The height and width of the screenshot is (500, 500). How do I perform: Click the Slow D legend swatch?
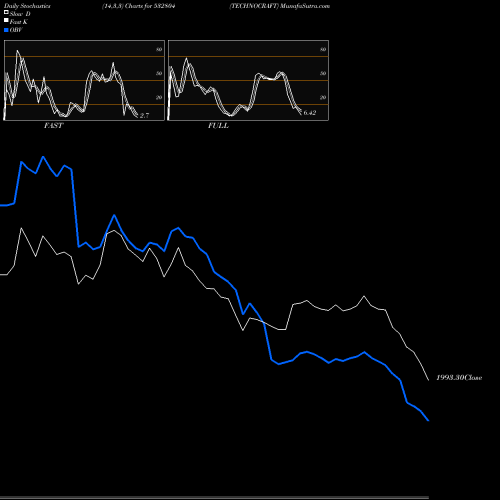pos(6,12)
